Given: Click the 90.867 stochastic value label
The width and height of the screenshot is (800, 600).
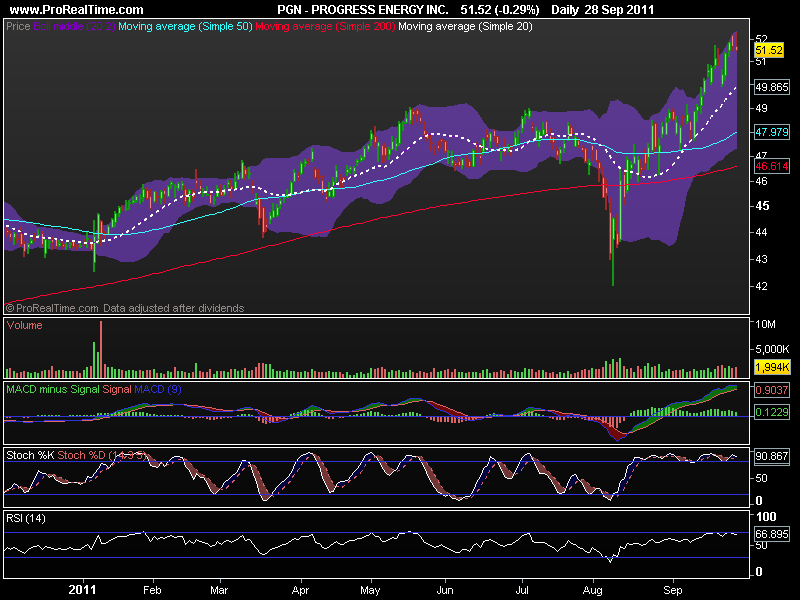Looking at the screenshot, I should coord(772,456).
